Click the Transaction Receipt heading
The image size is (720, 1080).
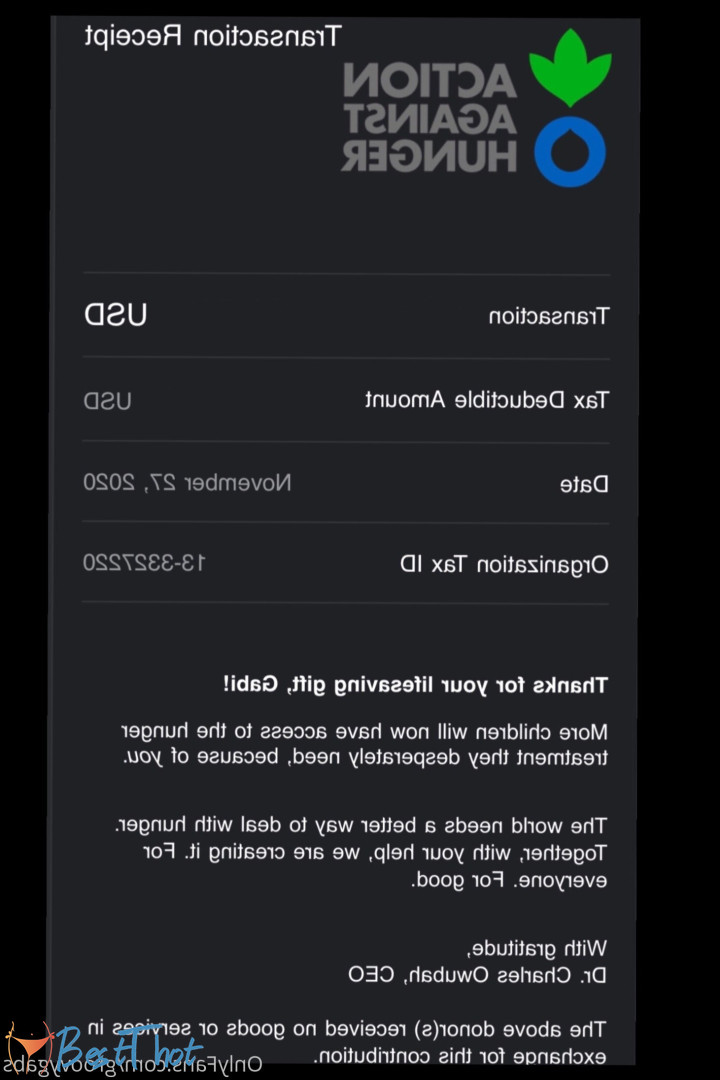(212, 37)
